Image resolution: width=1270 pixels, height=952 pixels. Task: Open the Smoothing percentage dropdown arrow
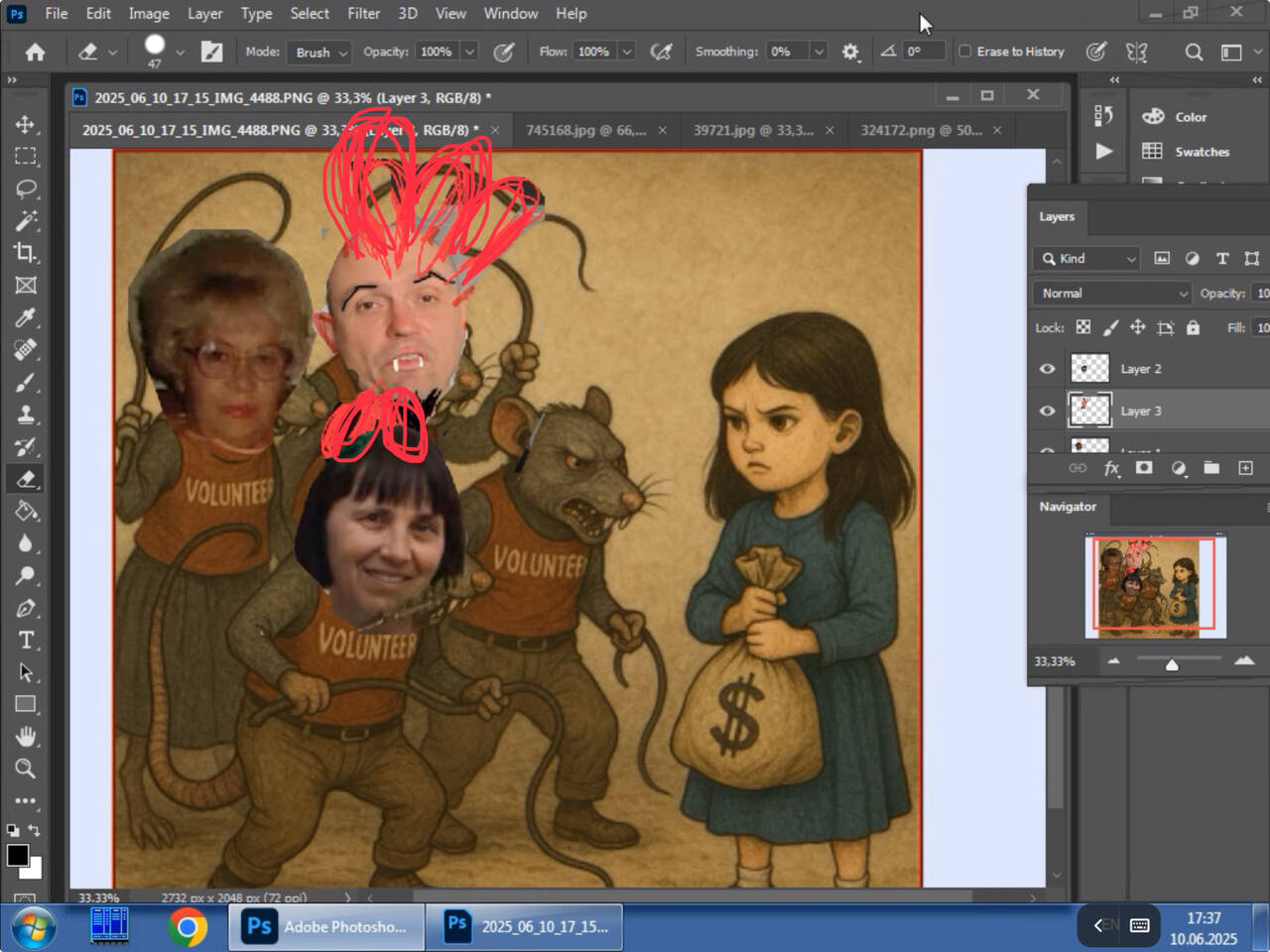point(819,52)
